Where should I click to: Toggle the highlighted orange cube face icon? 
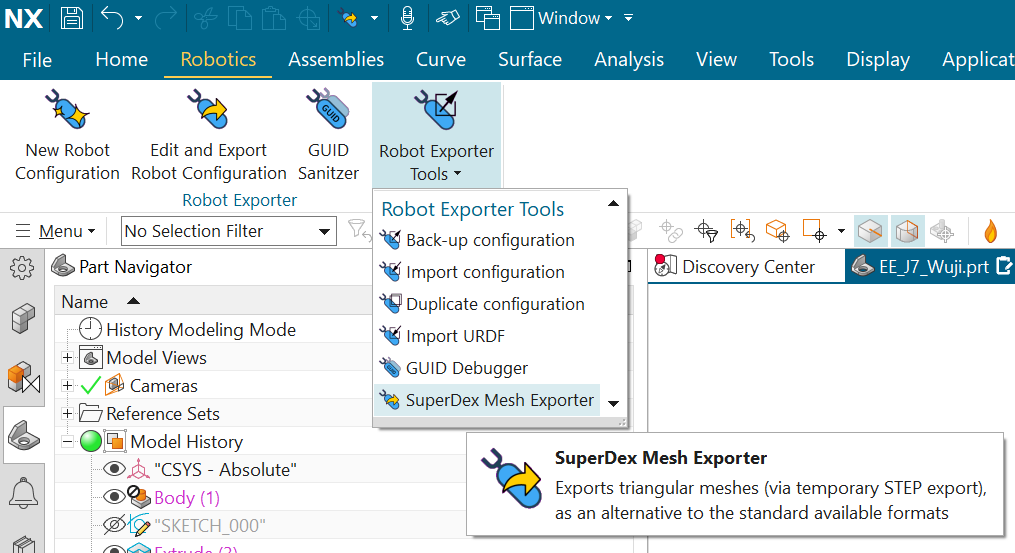tap(871, 231)
